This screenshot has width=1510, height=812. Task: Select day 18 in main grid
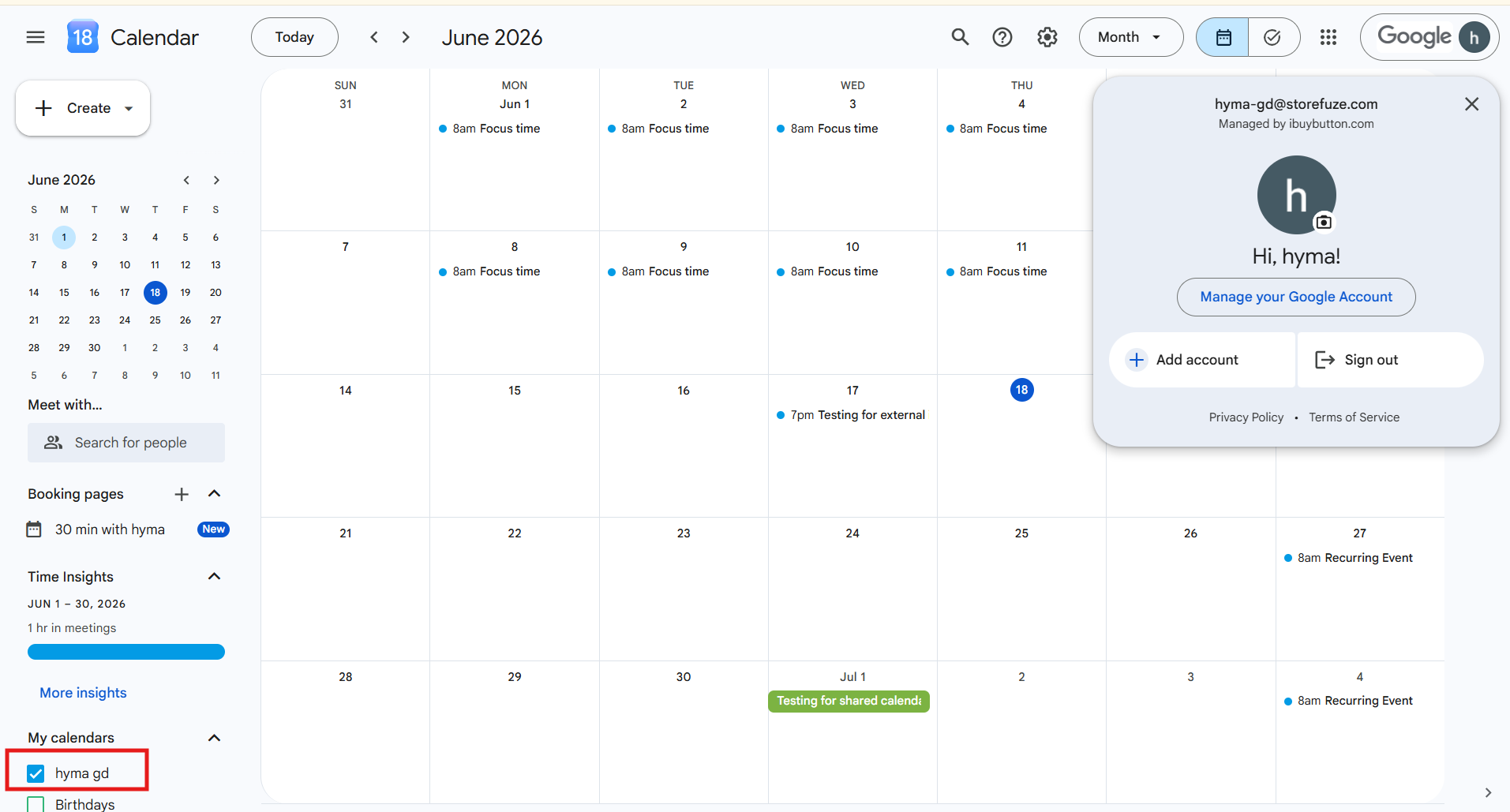tap(1021, 390)
